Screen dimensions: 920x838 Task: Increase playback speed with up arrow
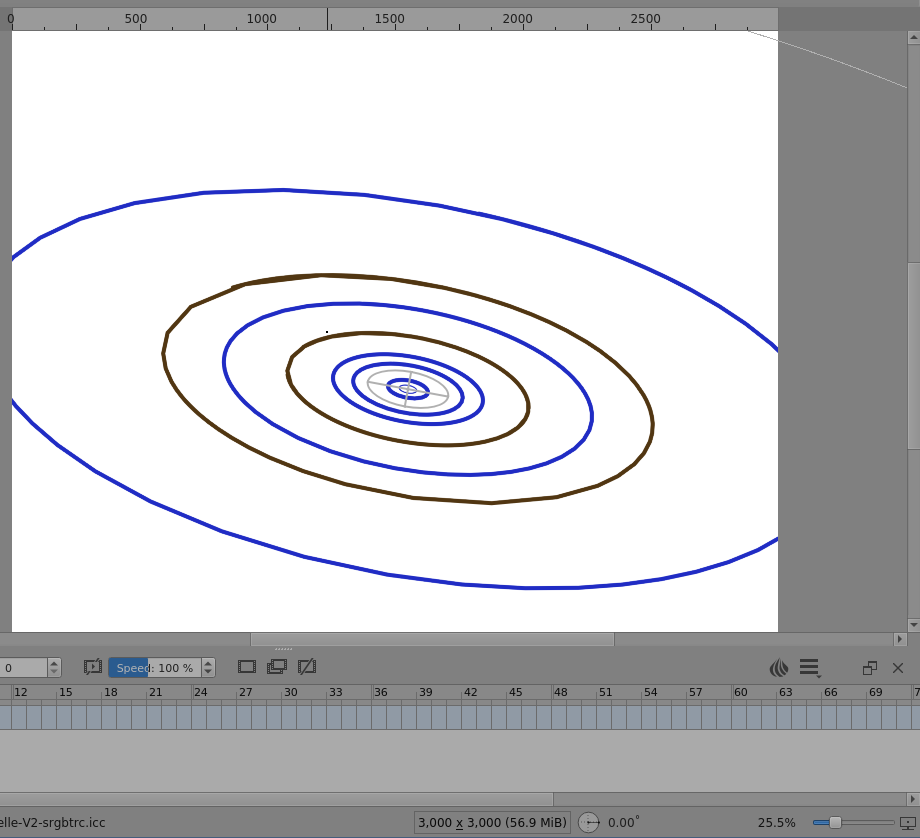pos(208,663)
